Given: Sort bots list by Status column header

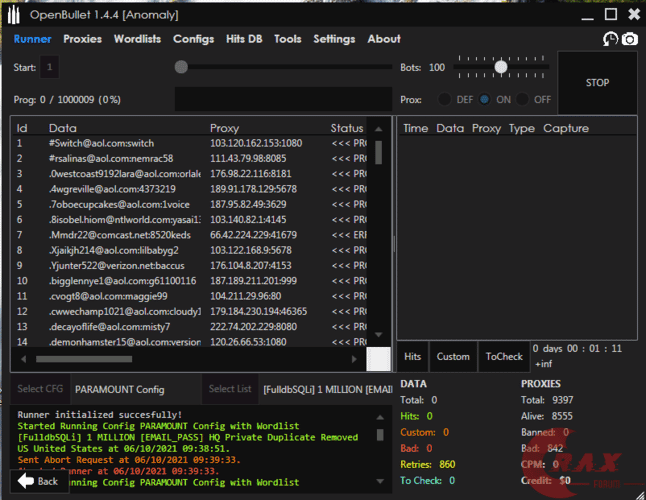Looking at the screenshot, I should pos(347,128).
